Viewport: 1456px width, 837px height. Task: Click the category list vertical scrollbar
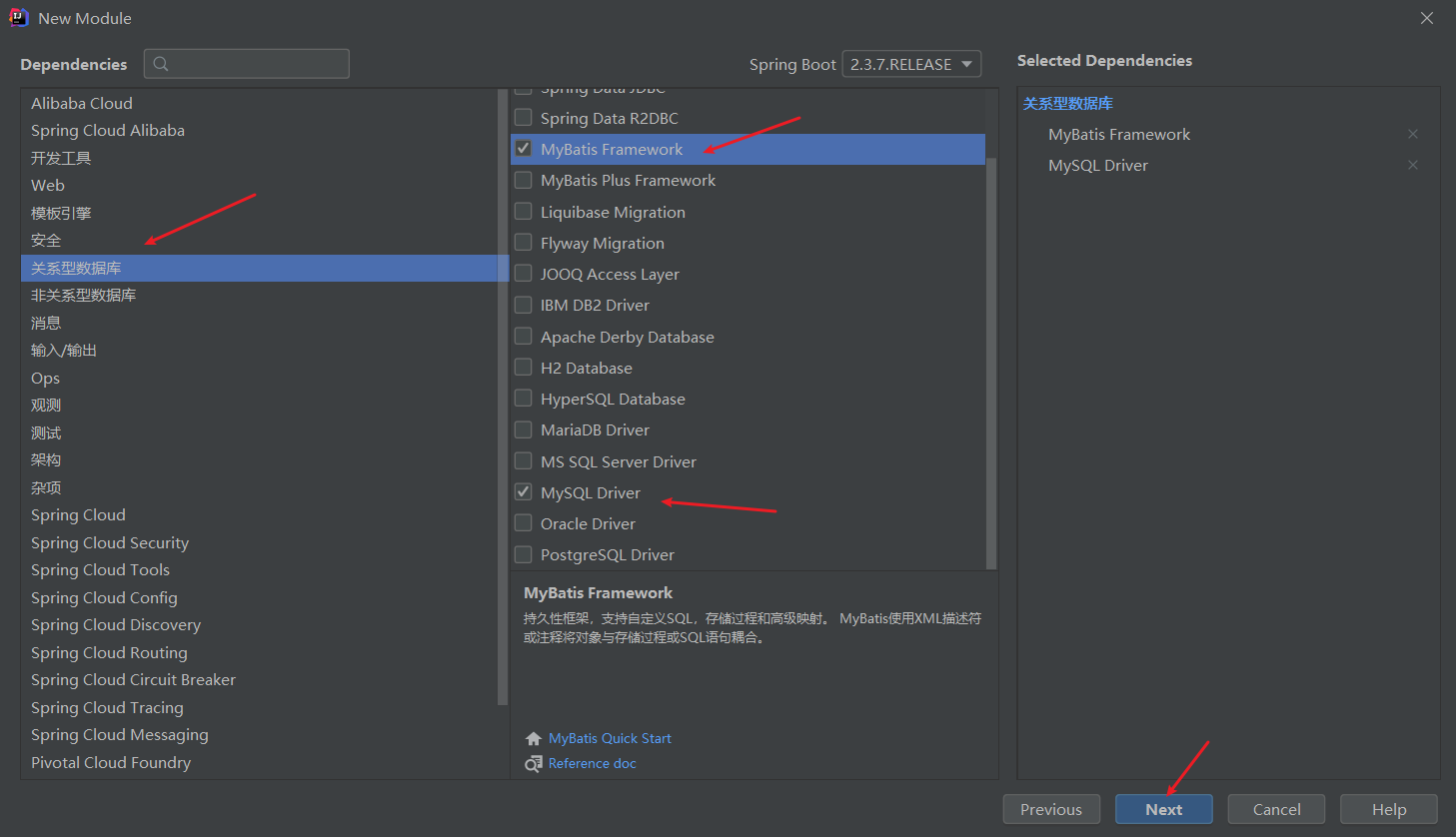point(503,398)
